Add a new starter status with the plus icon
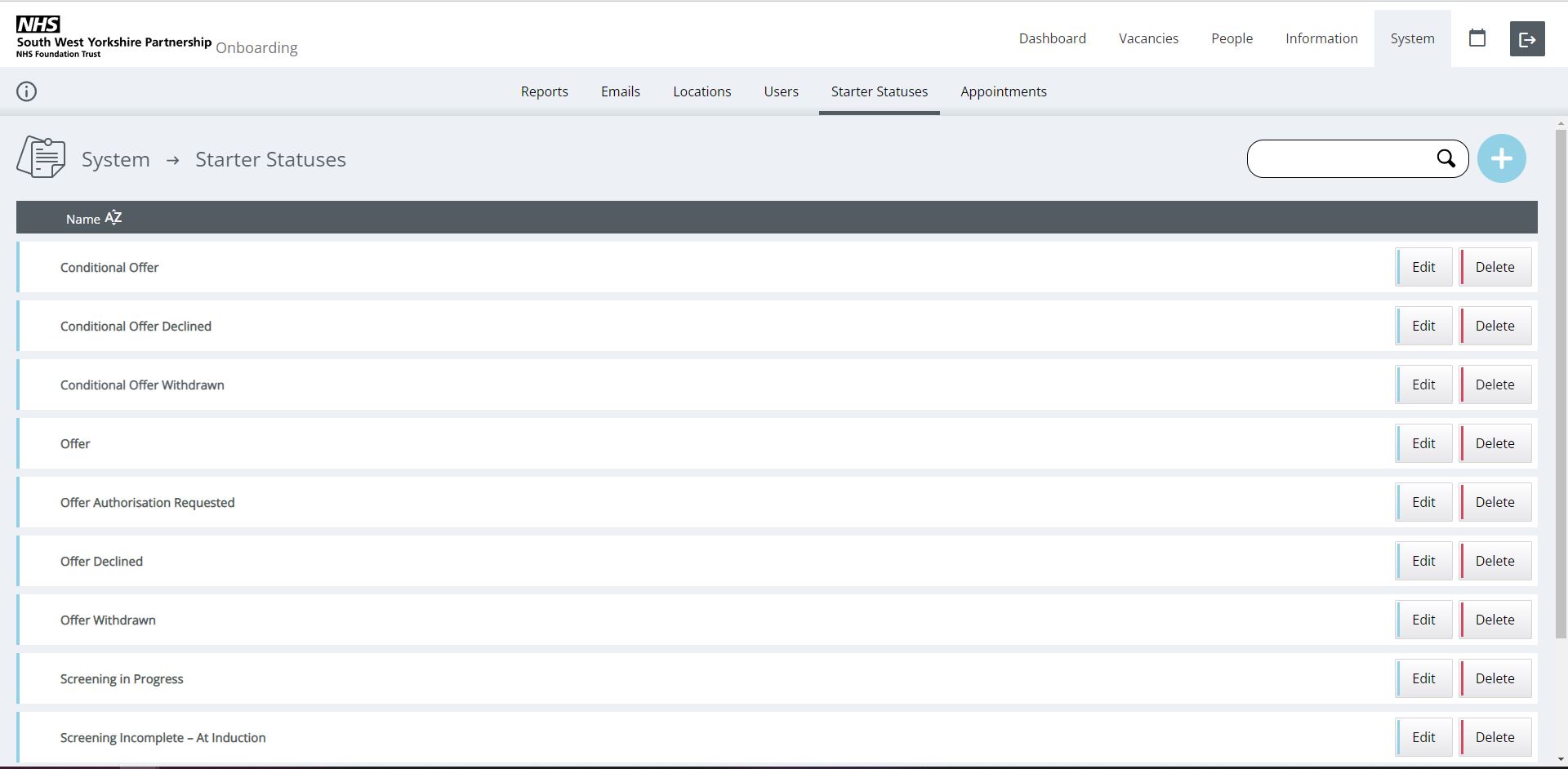This screenshot has height=769, width=1568. pos(1502,158)
